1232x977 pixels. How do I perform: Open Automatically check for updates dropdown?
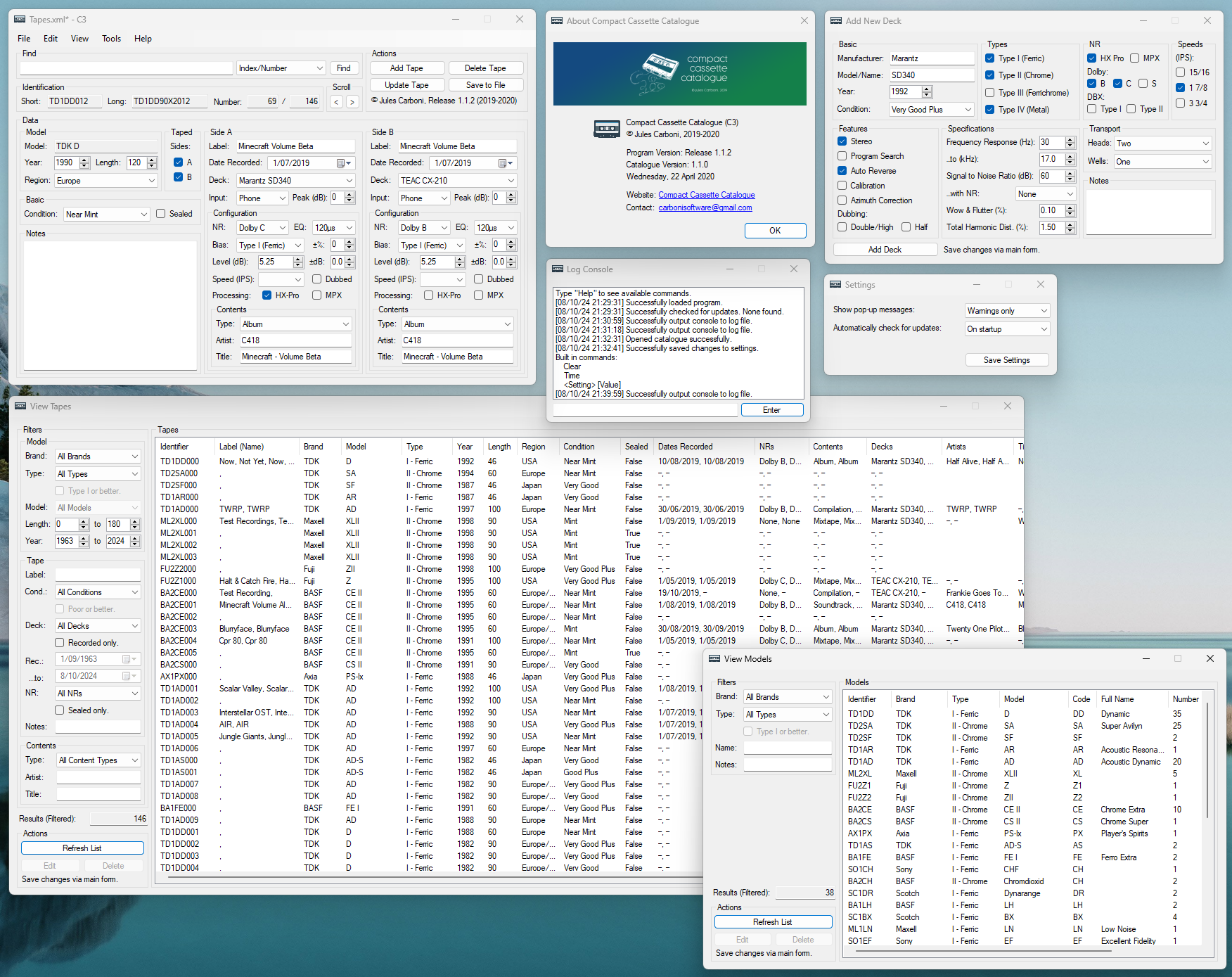(x=1007, y=329)
